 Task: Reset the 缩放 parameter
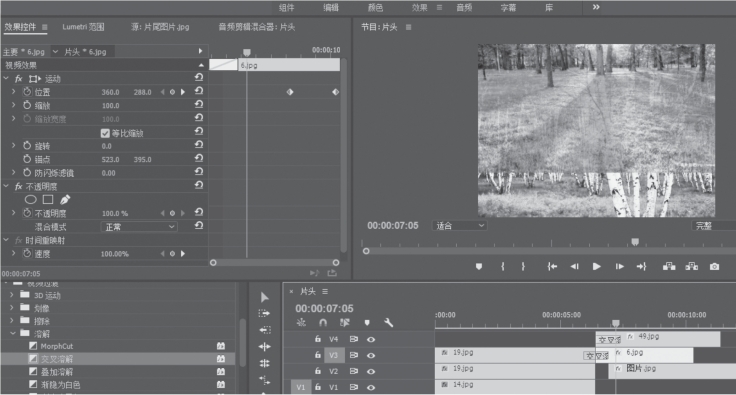pyautogui.click(x=199, y=104)
